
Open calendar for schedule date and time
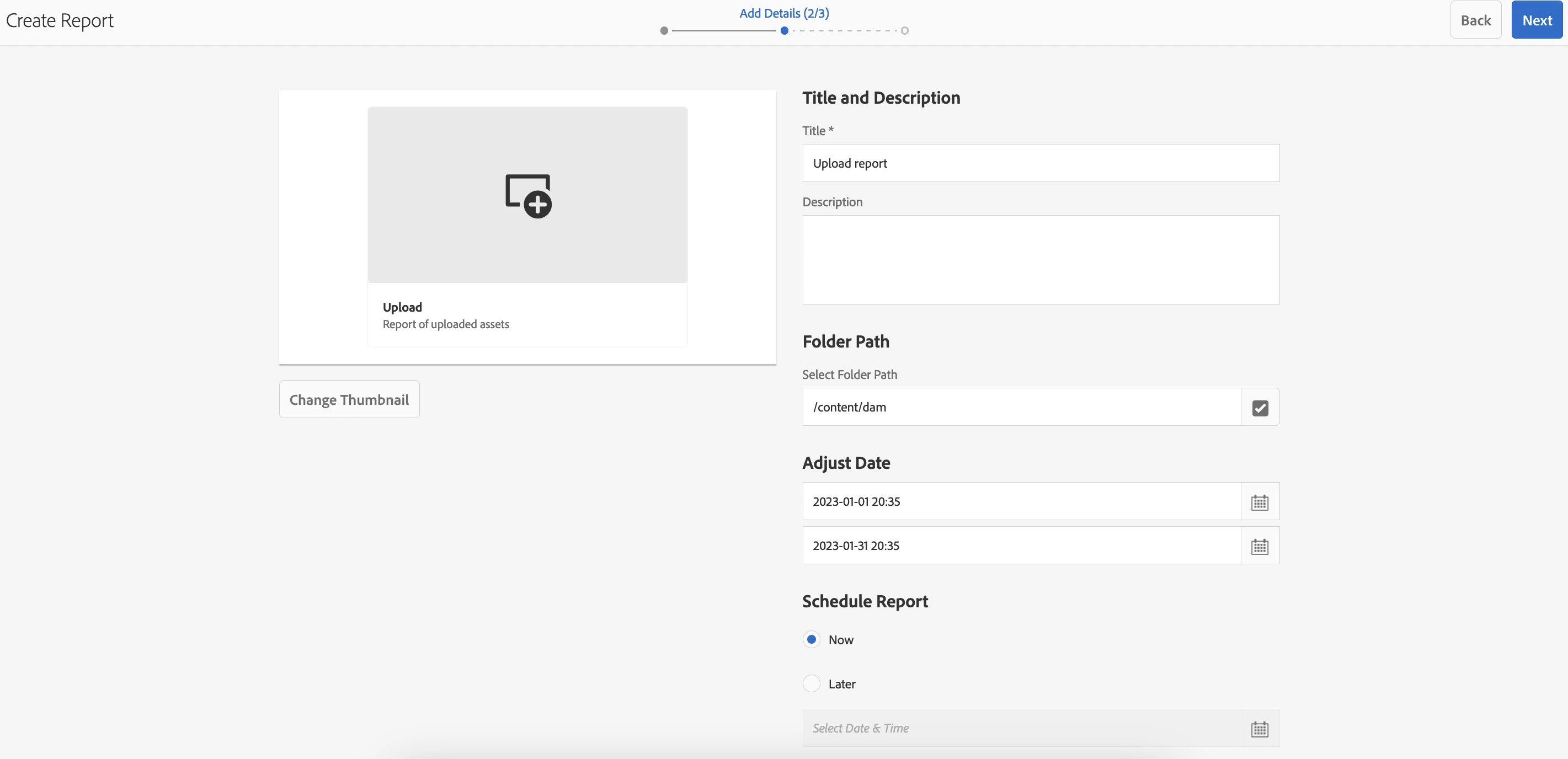pyautogui.click(x=1260, y=729)
